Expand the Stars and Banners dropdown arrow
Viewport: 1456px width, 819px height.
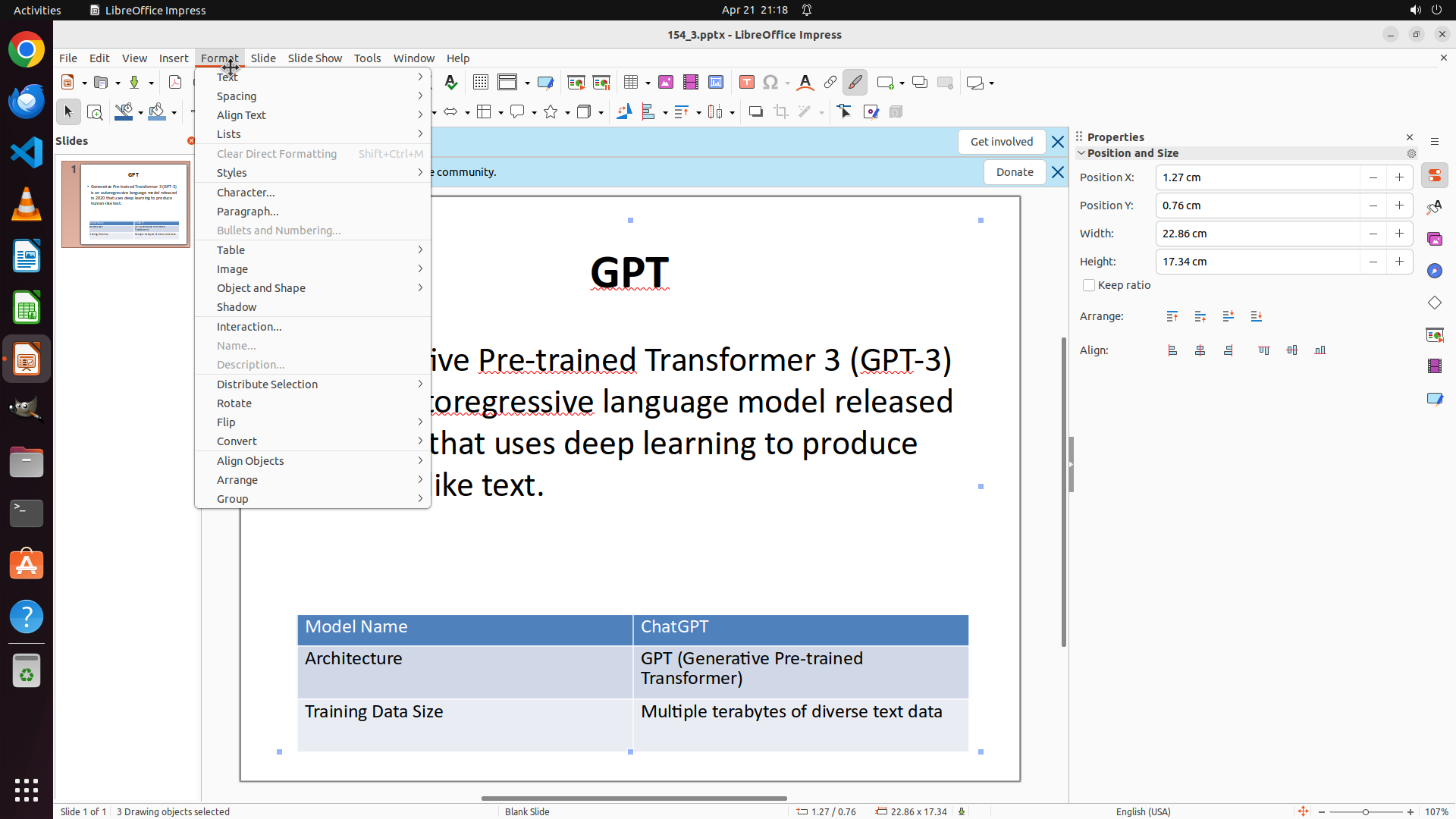tap(567, 113)
